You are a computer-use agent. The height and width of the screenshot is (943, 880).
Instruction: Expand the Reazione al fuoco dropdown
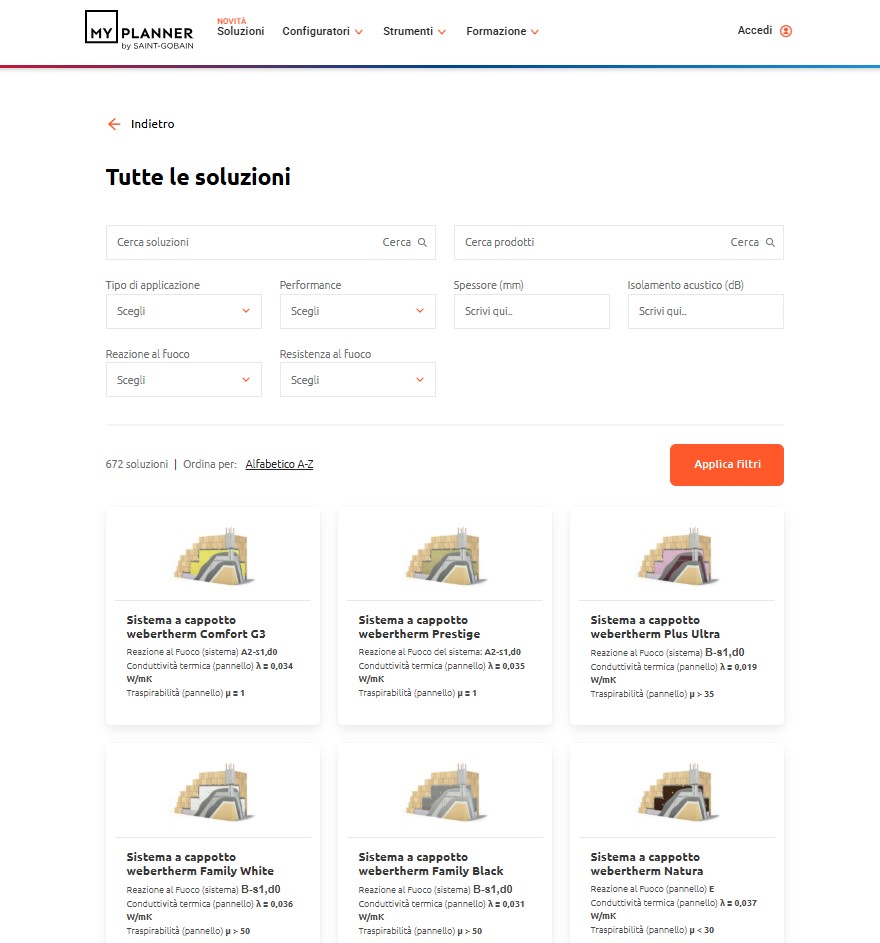[x=184, y=380]
